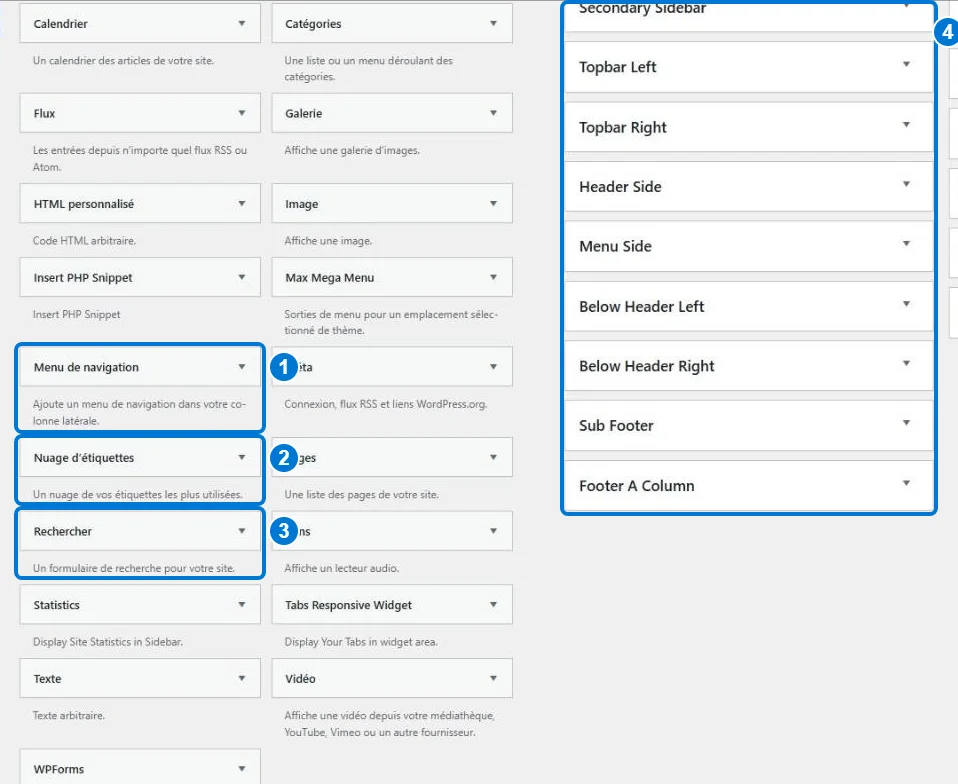Click 'Affiche une image.' description
Screen dimensions: 958x784
pos(328,241)
